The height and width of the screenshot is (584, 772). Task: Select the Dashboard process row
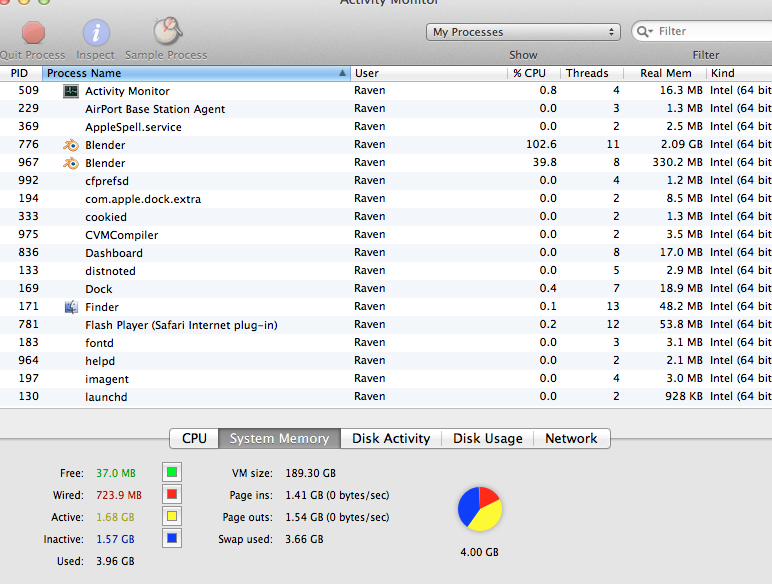coord(386,253)
